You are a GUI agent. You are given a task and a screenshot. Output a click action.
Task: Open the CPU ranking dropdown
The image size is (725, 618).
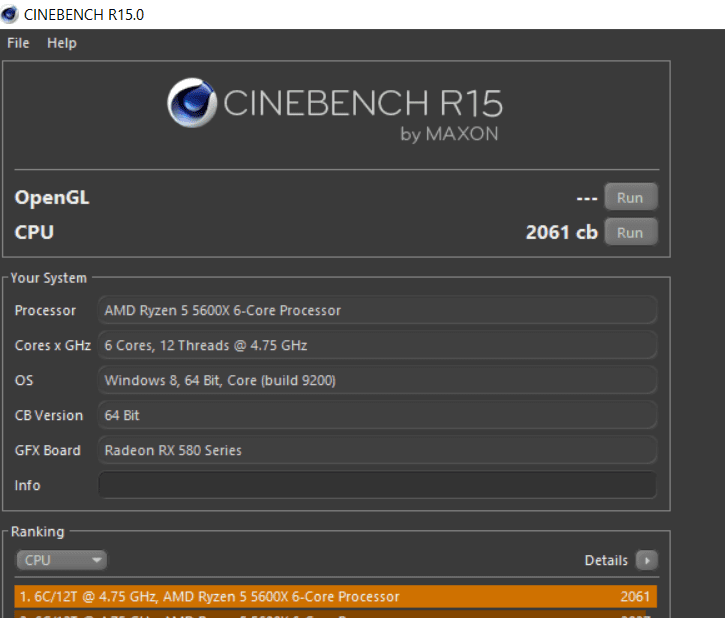point(61,560)
